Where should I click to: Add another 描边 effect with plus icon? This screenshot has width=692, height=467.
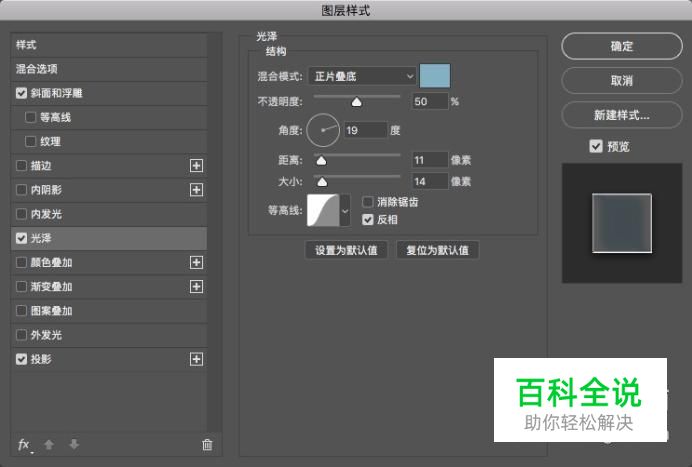[196, 166]
